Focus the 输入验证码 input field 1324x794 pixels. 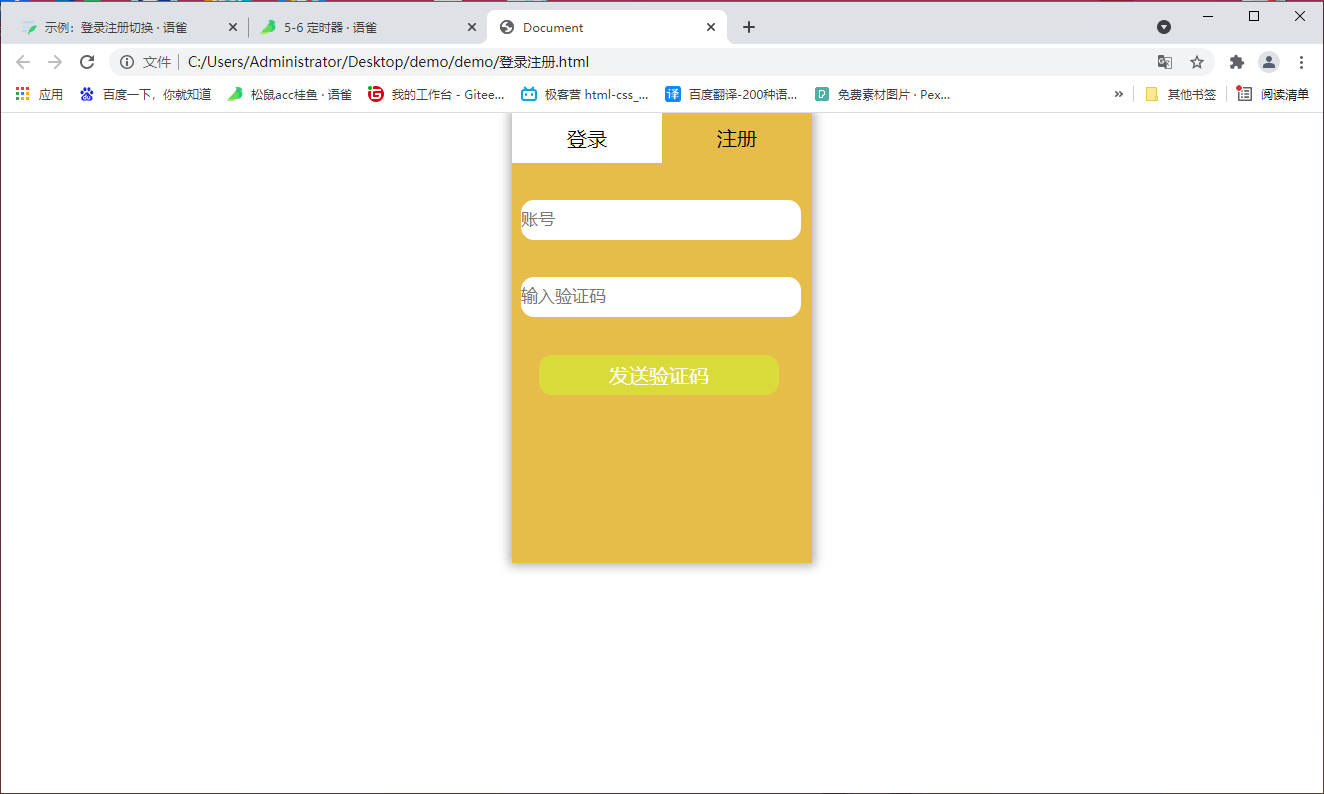click(661, 297)
